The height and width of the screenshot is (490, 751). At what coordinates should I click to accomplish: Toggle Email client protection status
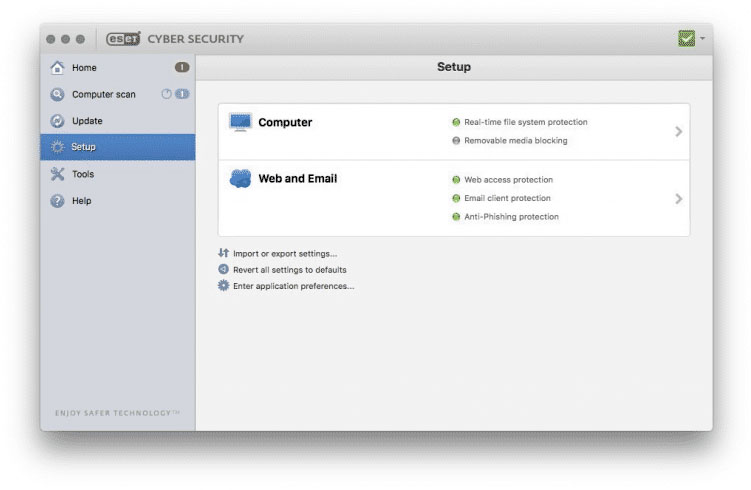coord(456,198)
